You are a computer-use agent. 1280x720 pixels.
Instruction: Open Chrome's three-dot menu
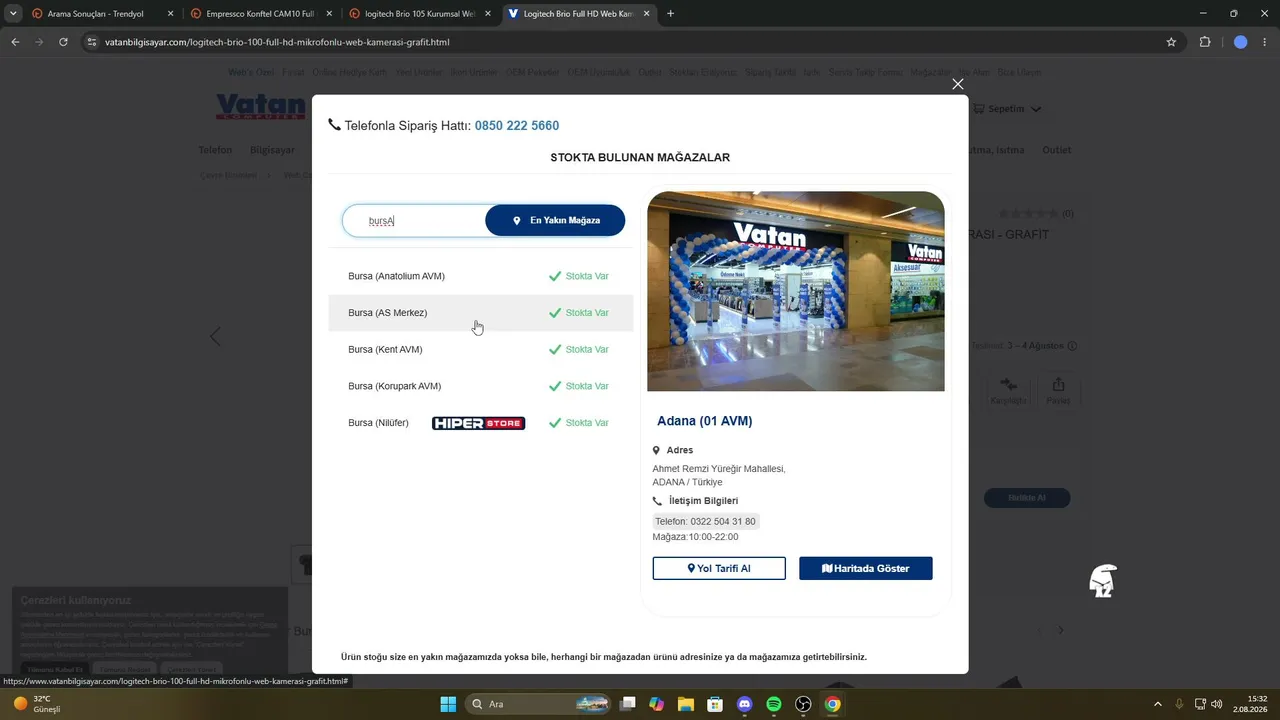pos(1265,42)
